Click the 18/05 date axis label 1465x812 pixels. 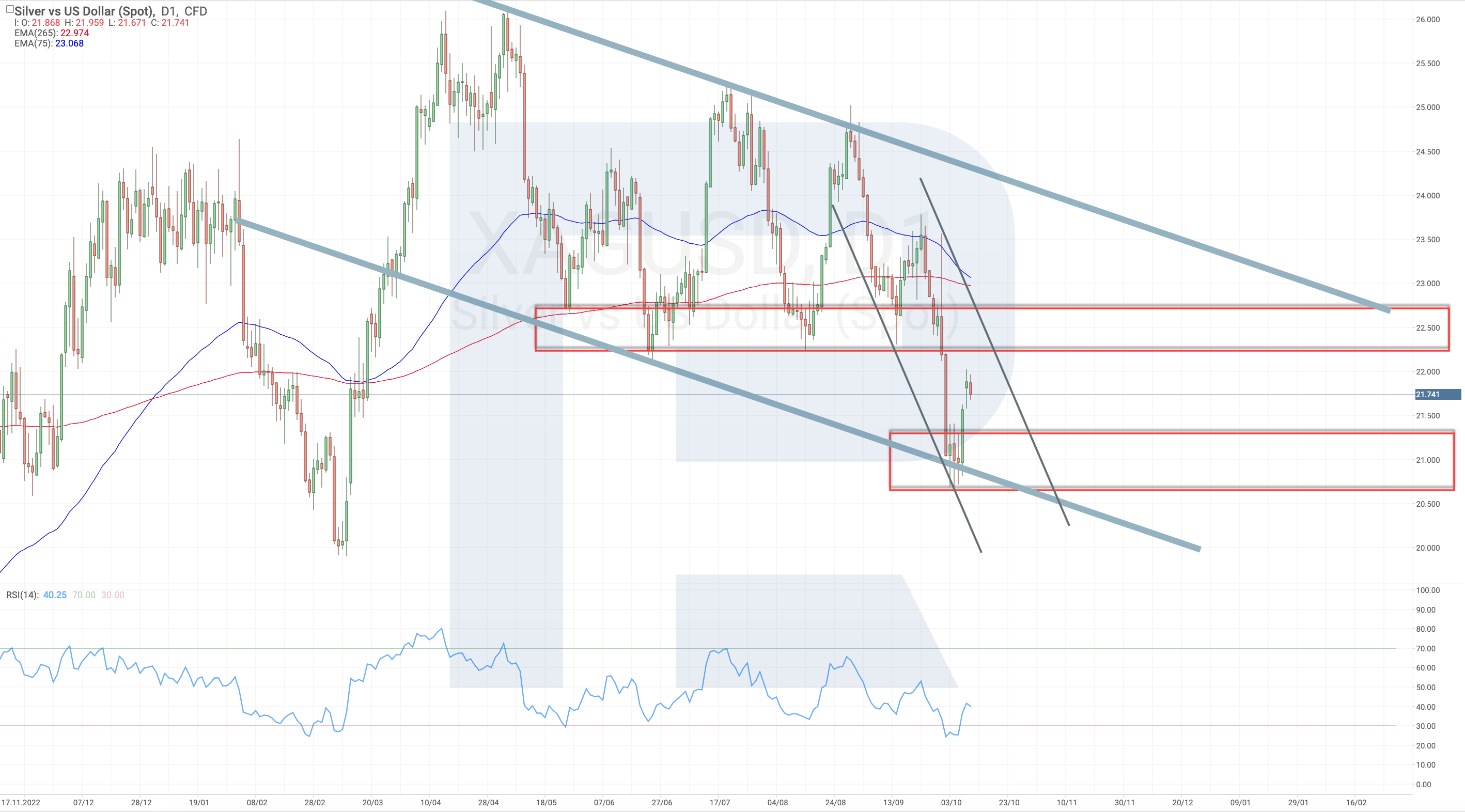click(547, 803)
